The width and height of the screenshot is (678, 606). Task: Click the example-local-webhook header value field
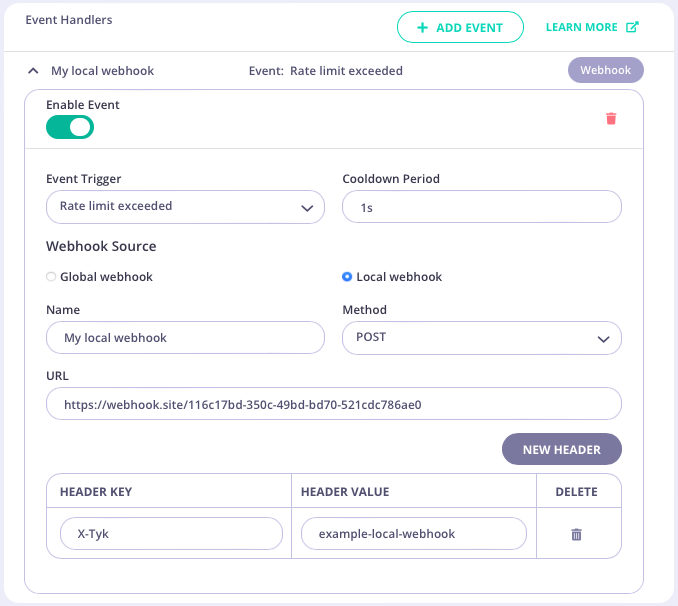point(413,534)
